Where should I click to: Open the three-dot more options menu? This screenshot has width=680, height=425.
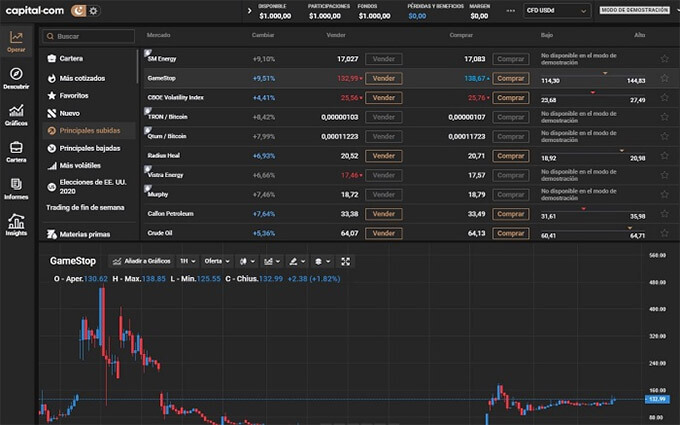(511, 11)
